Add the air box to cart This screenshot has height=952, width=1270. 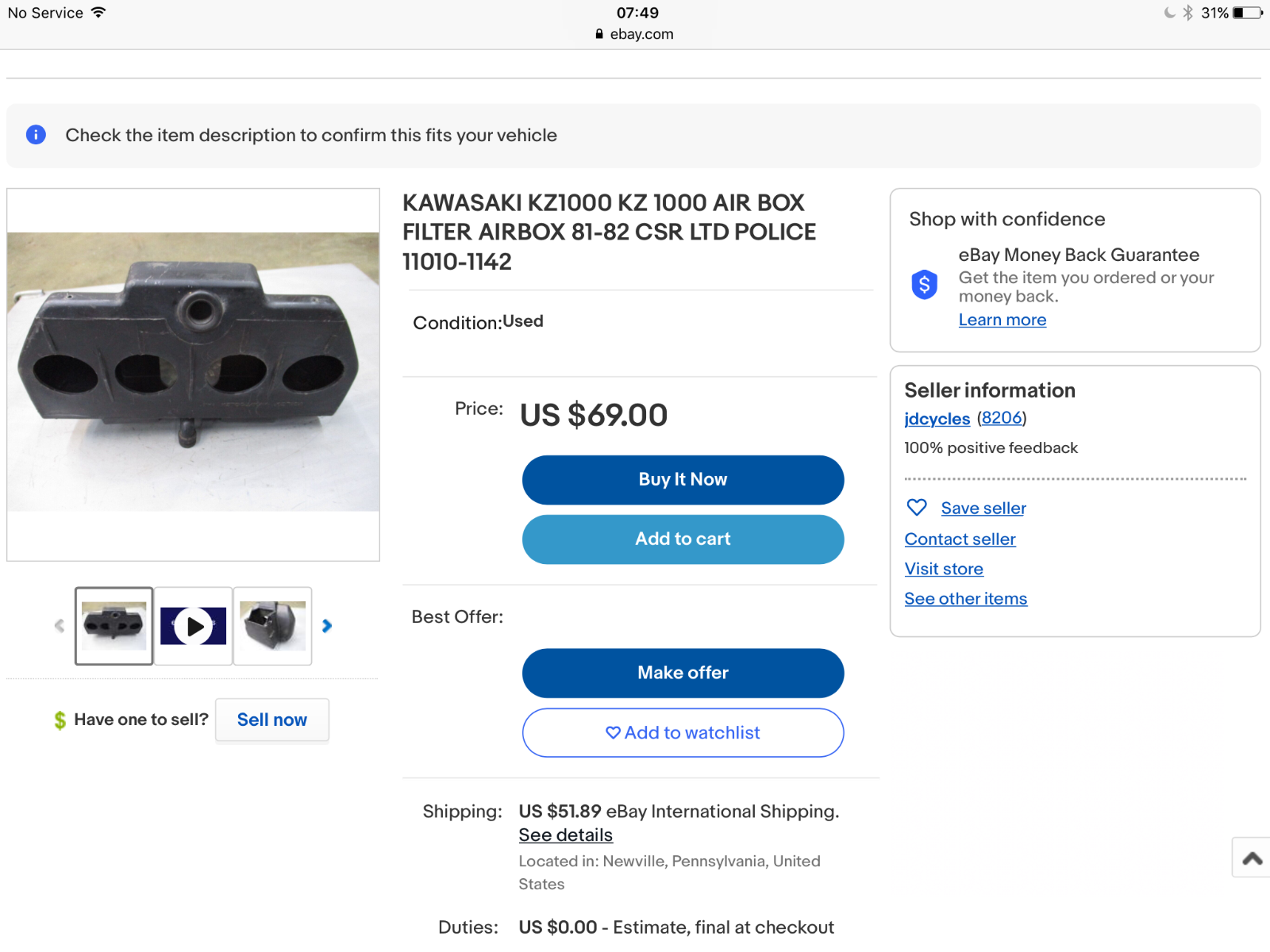click(x=683, y=539)
